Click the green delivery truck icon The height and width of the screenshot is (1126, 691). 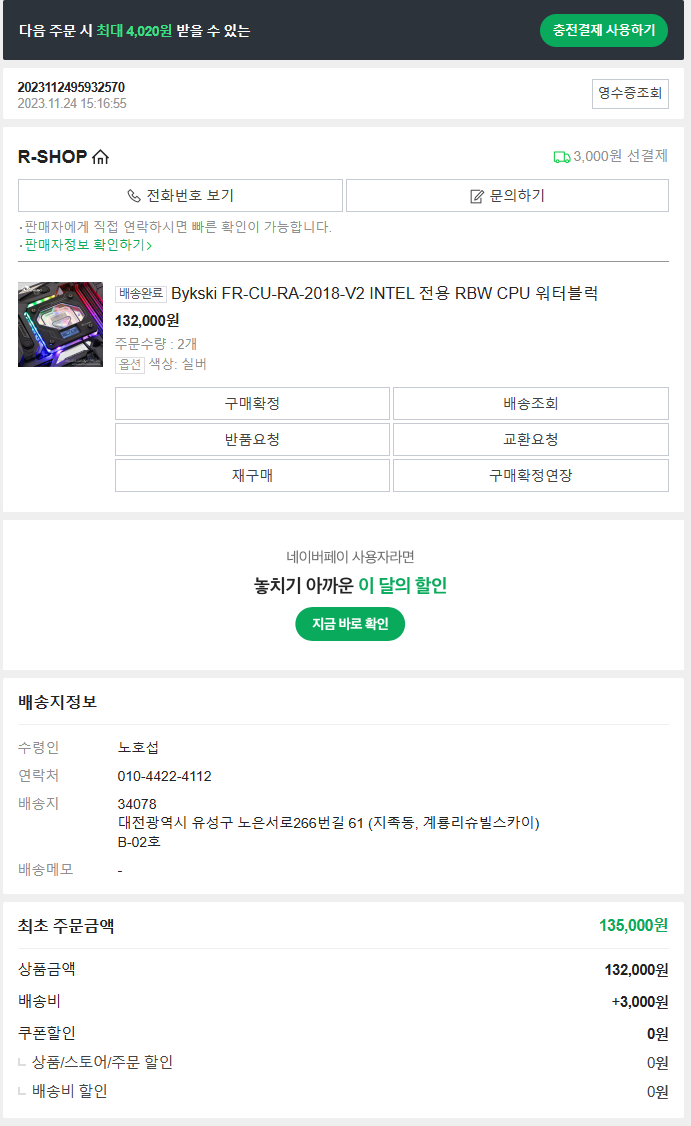coord(561,157)
